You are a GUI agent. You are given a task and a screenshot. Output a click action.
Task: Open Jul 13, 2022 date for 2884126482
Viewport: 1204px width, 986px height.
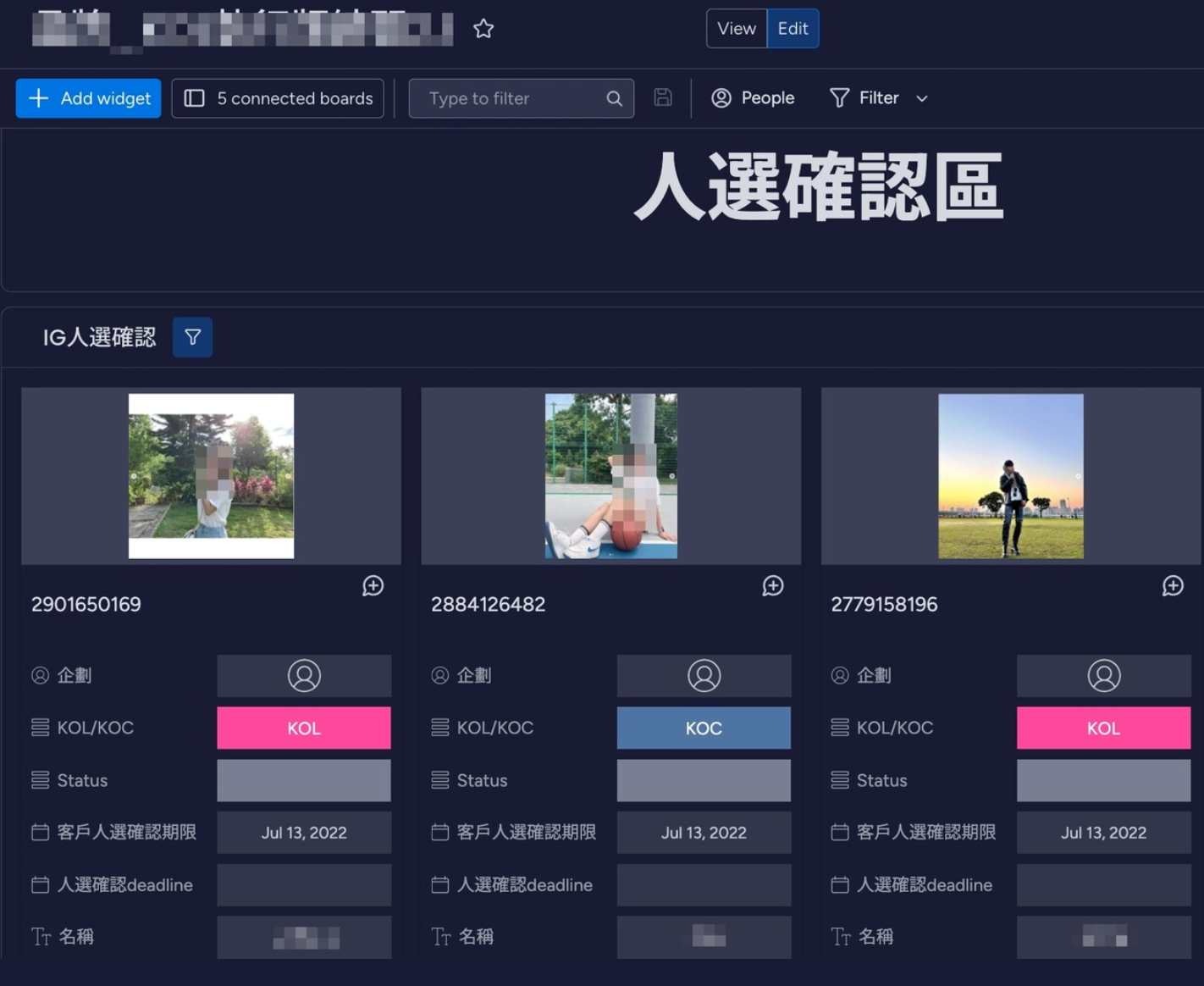704,833
